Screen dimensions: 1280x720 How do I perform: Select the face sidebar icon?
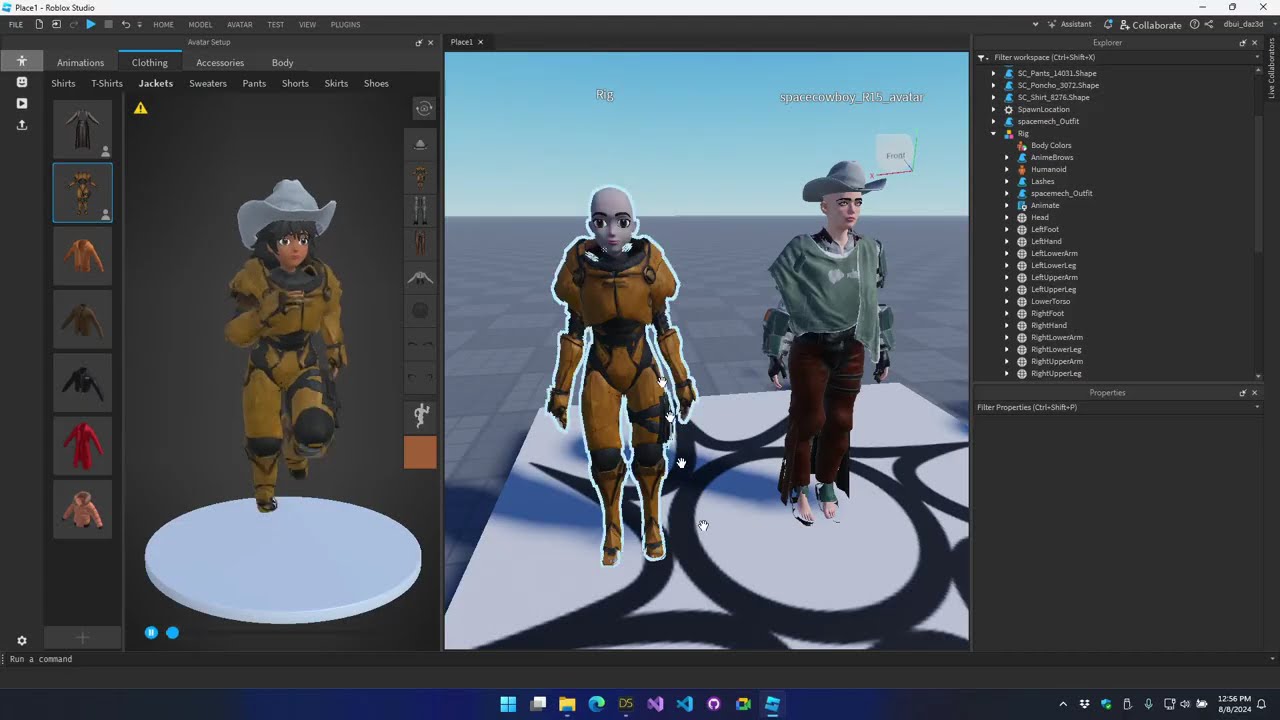tap(21, 82)
